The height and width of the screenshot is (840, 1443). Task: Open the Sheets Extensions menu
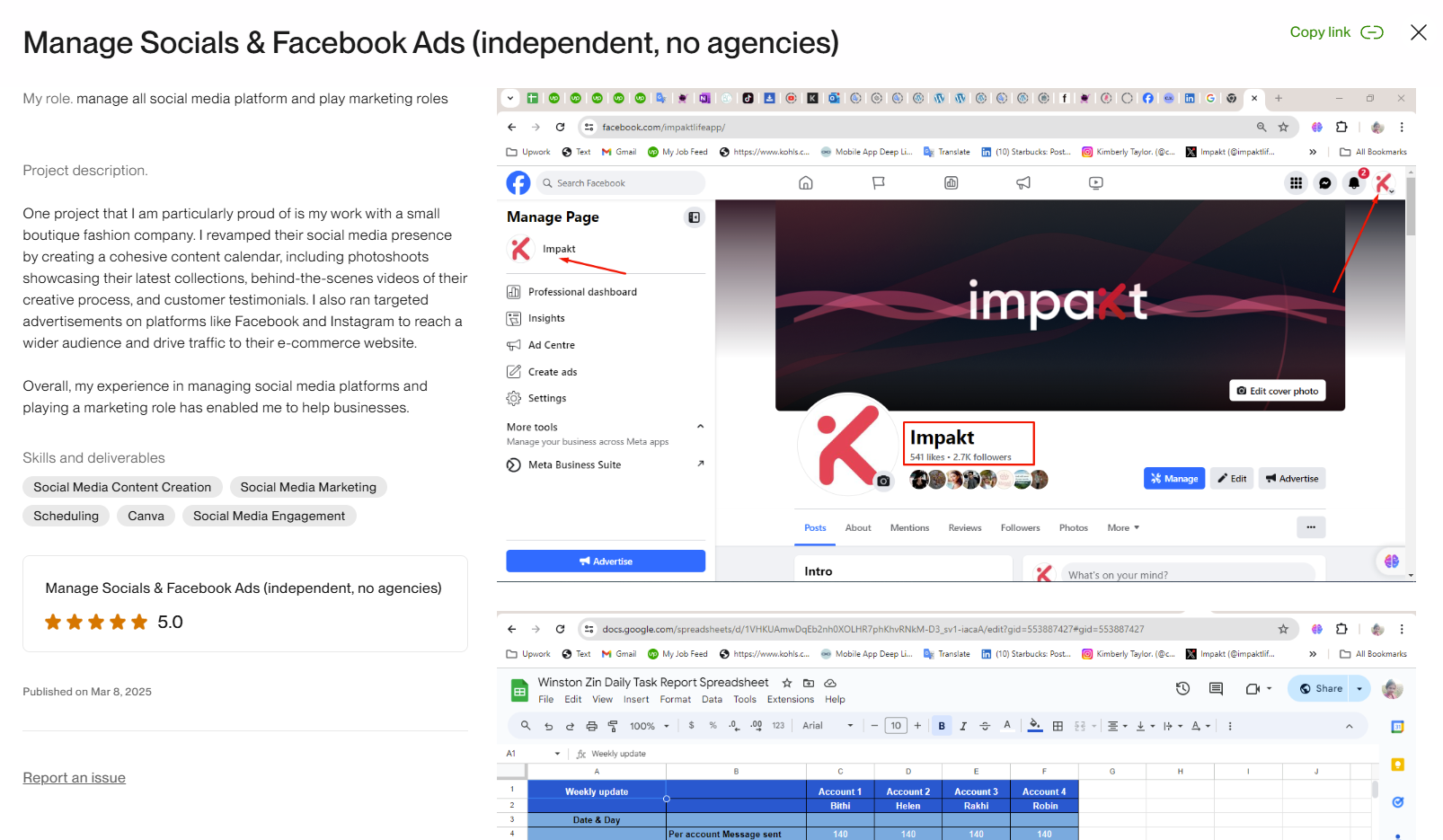[x=791, y=700]
